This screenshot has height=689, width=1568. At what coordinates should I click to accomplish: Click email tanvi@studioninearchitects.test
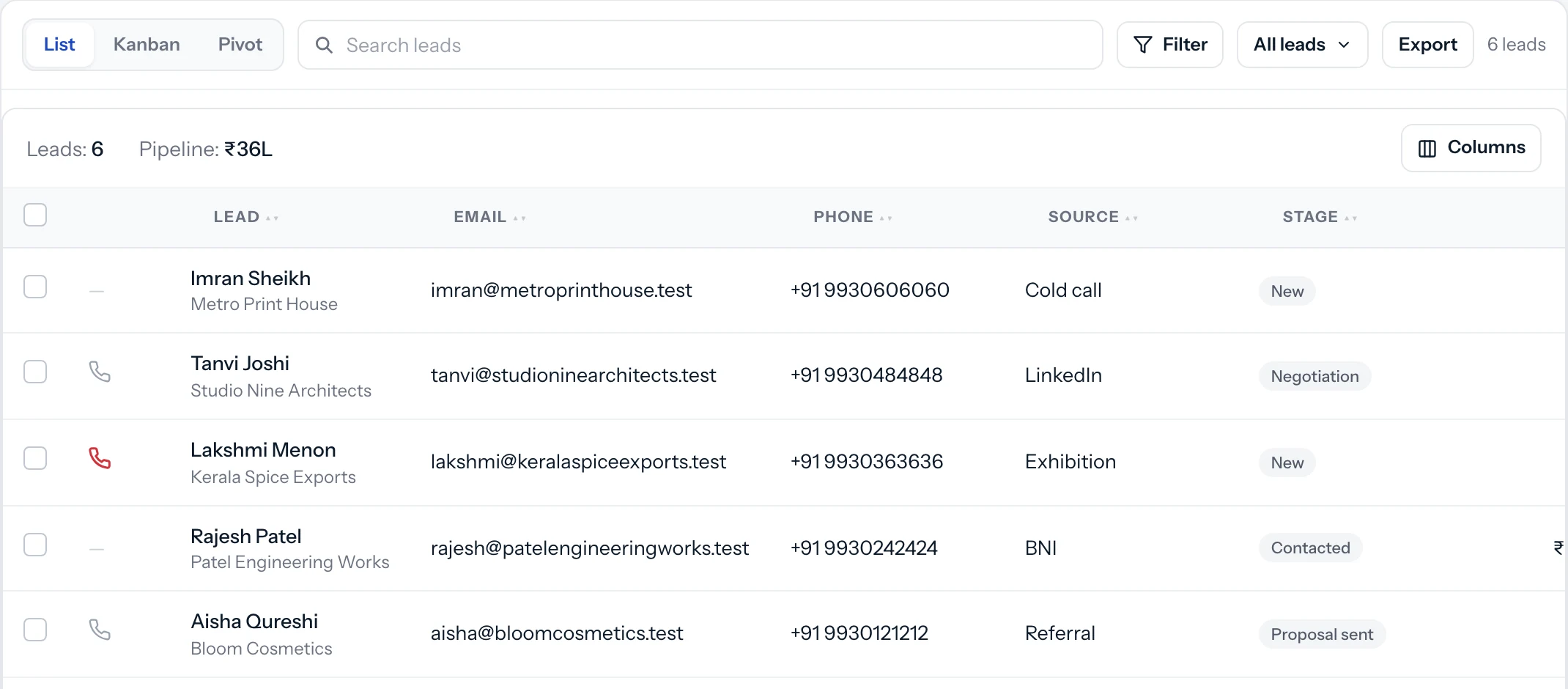pyautogui.click(x=573, y=375)
